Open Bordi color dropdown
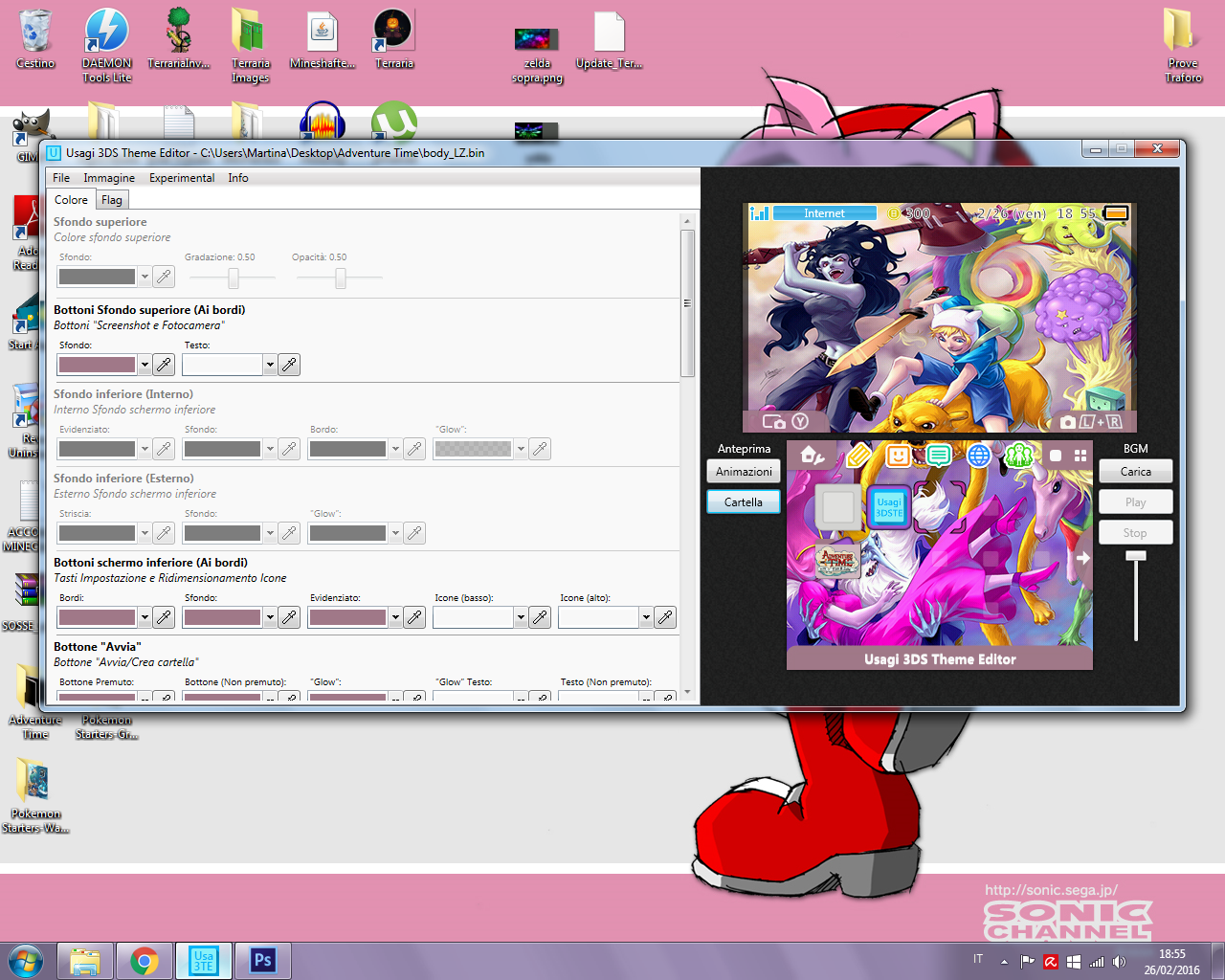The image size is (1225, 980). point(145,617)
